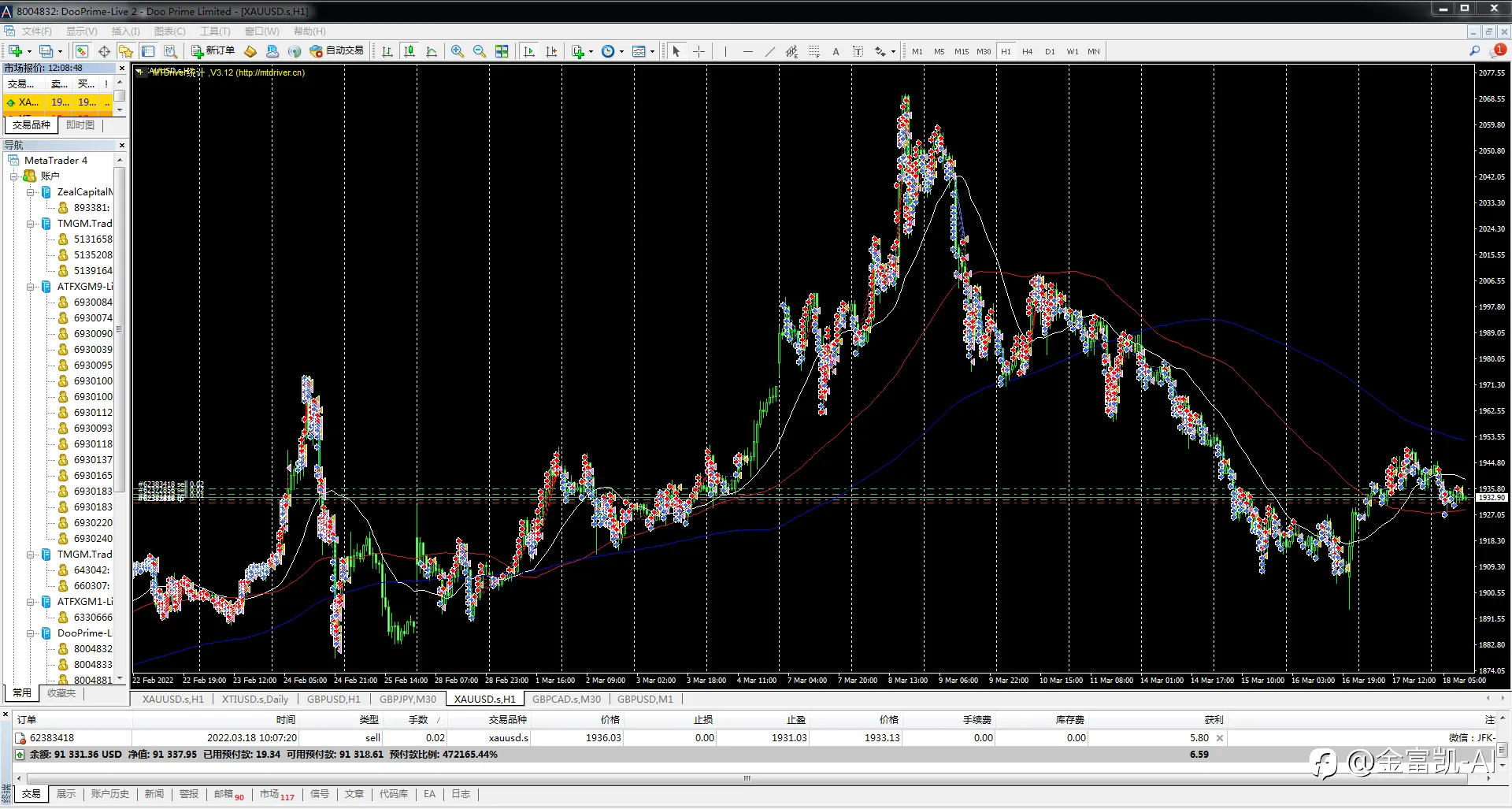The width and height of the screenshot is (1512, 809).
Task: Switch chart to bar chart type
Action: pyautogui.click(x=387, y=51)
